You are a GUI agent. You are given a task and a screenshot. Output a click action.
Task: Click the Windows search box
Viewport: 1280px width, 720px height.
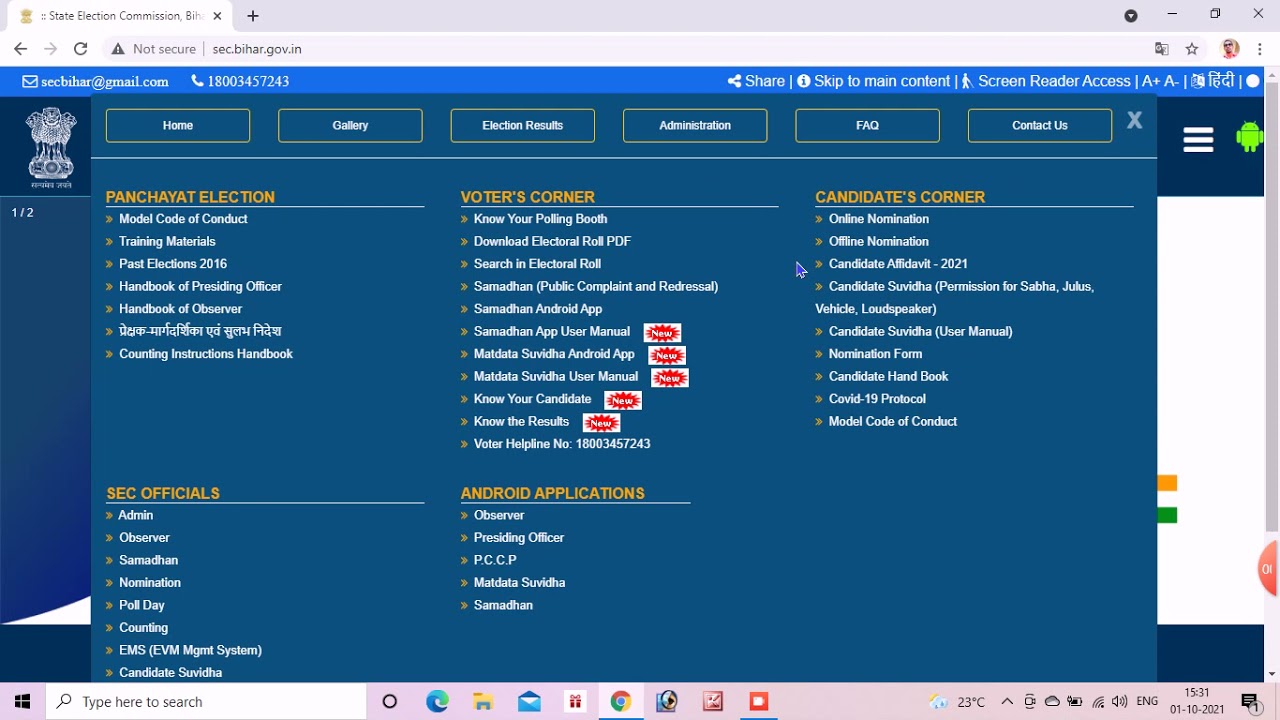(206, 702)
